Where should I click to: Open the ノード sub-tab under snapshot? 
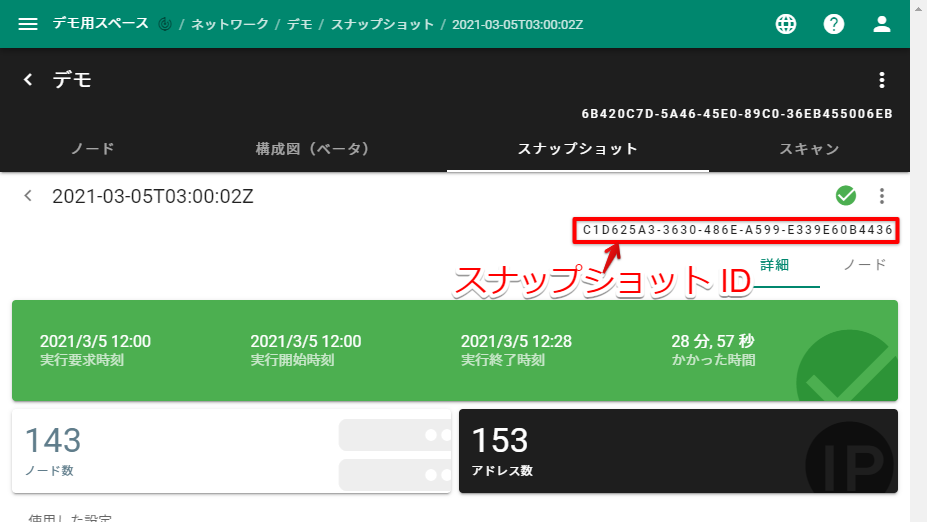click(864, 265)
